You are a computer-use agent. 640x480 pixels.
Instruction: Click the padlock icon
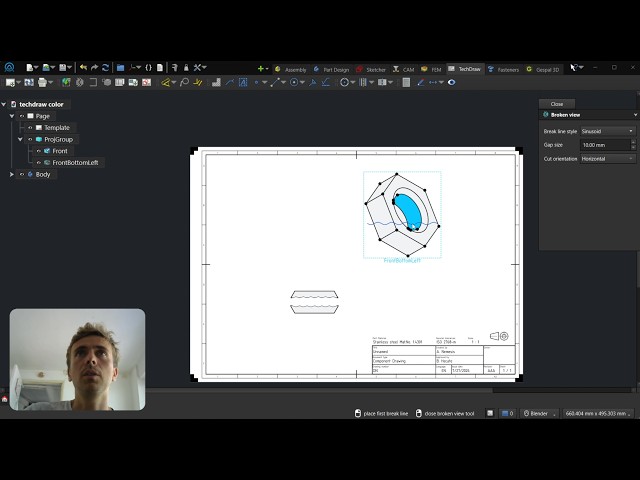click(x=186, y=68)
